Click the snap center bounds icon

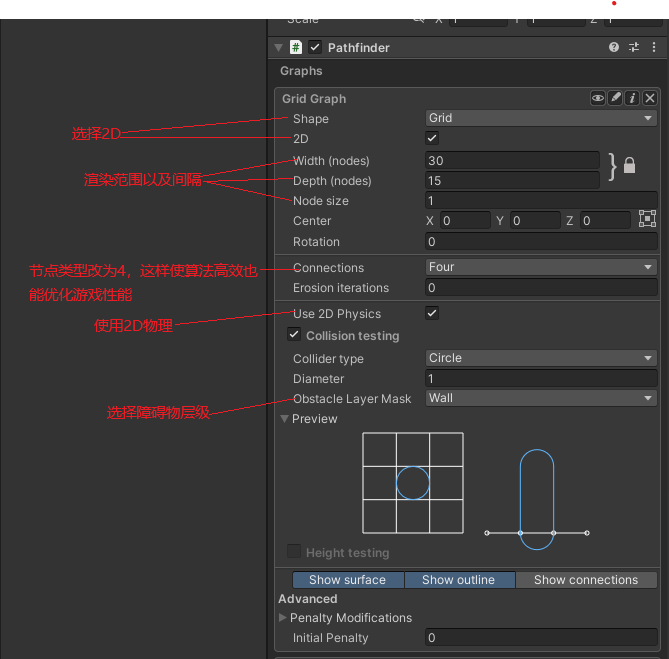tap(647, 219)
